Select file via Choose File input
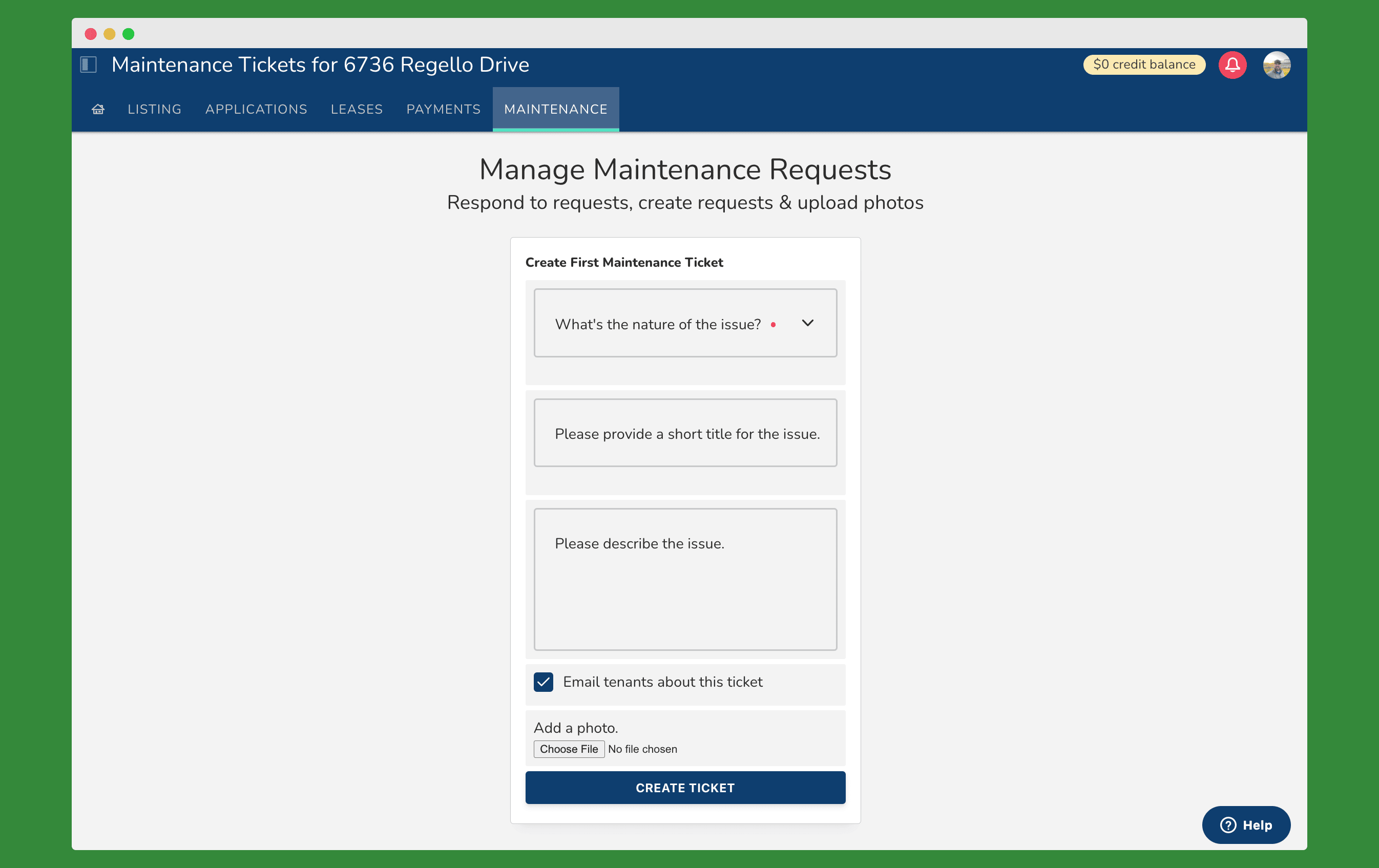 coord(568,749)
